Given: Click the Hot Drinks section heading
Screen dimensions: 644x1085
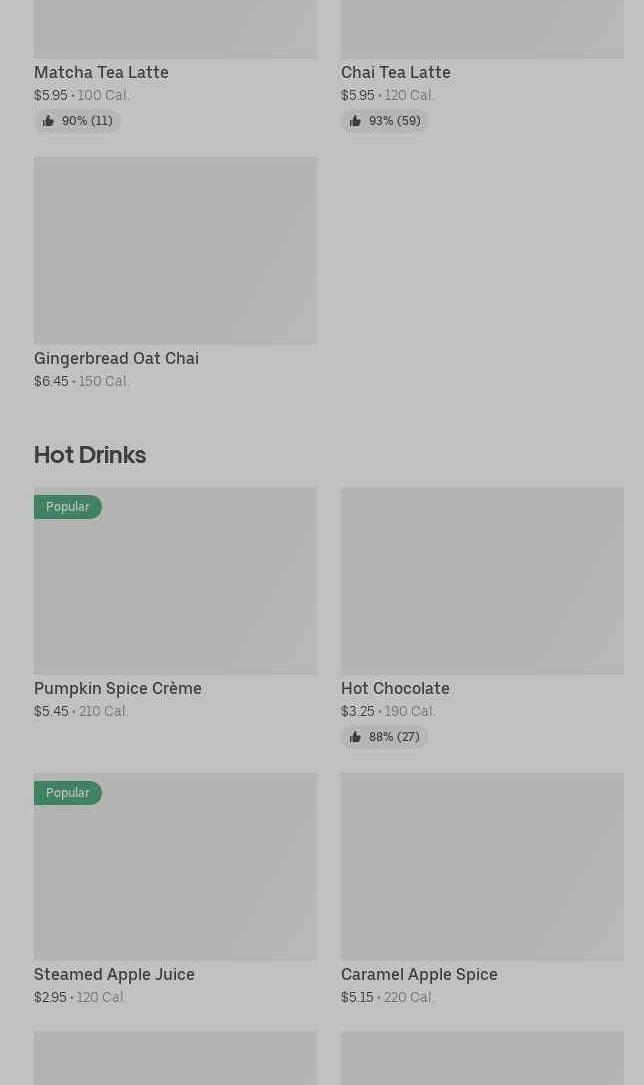Looking at the screenshot, I should pyautogui.click(x=90, y=455).
